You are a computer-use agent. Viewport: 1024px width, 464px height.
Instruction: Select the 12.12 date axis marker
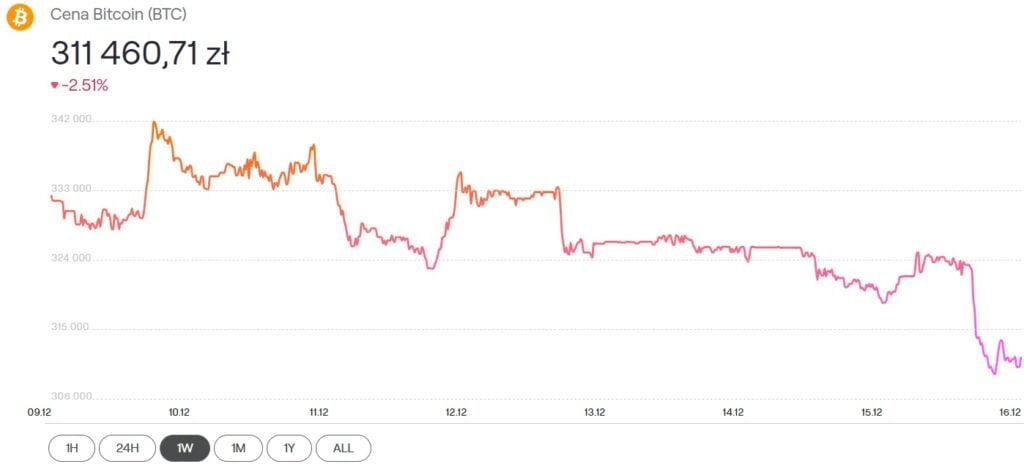[456, 412]
